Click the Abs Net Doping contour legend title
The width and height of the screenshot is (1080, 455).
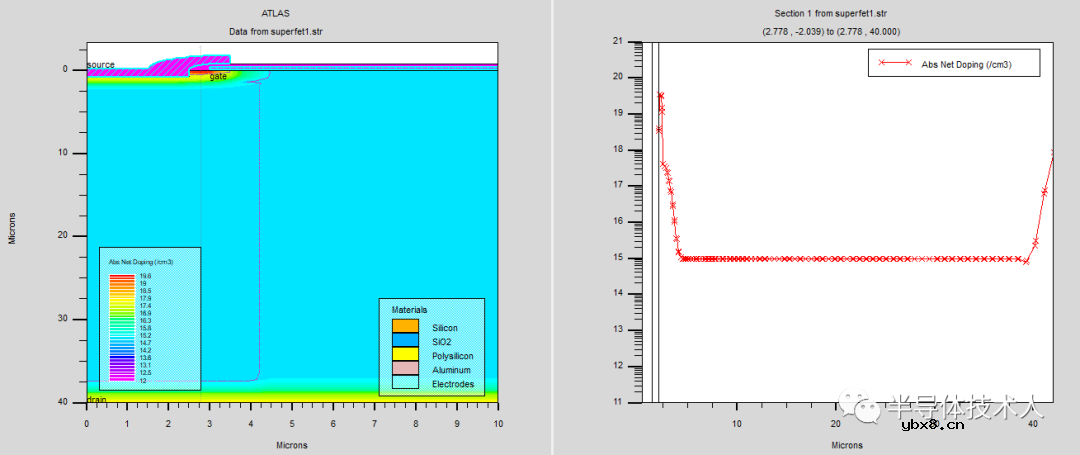(140, 261)
